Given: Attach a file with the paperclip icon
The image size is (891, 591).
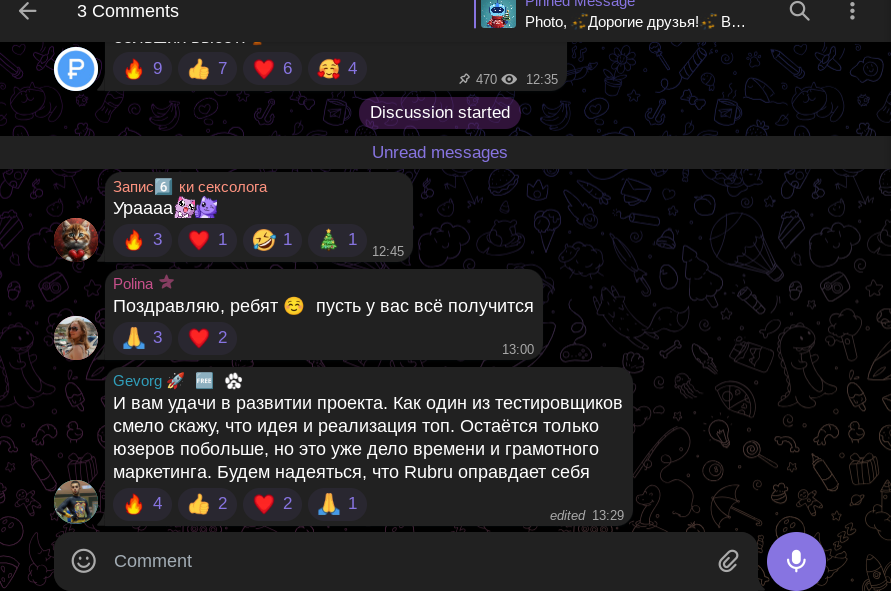Looking at the screenshot, I should coord(728,561).
